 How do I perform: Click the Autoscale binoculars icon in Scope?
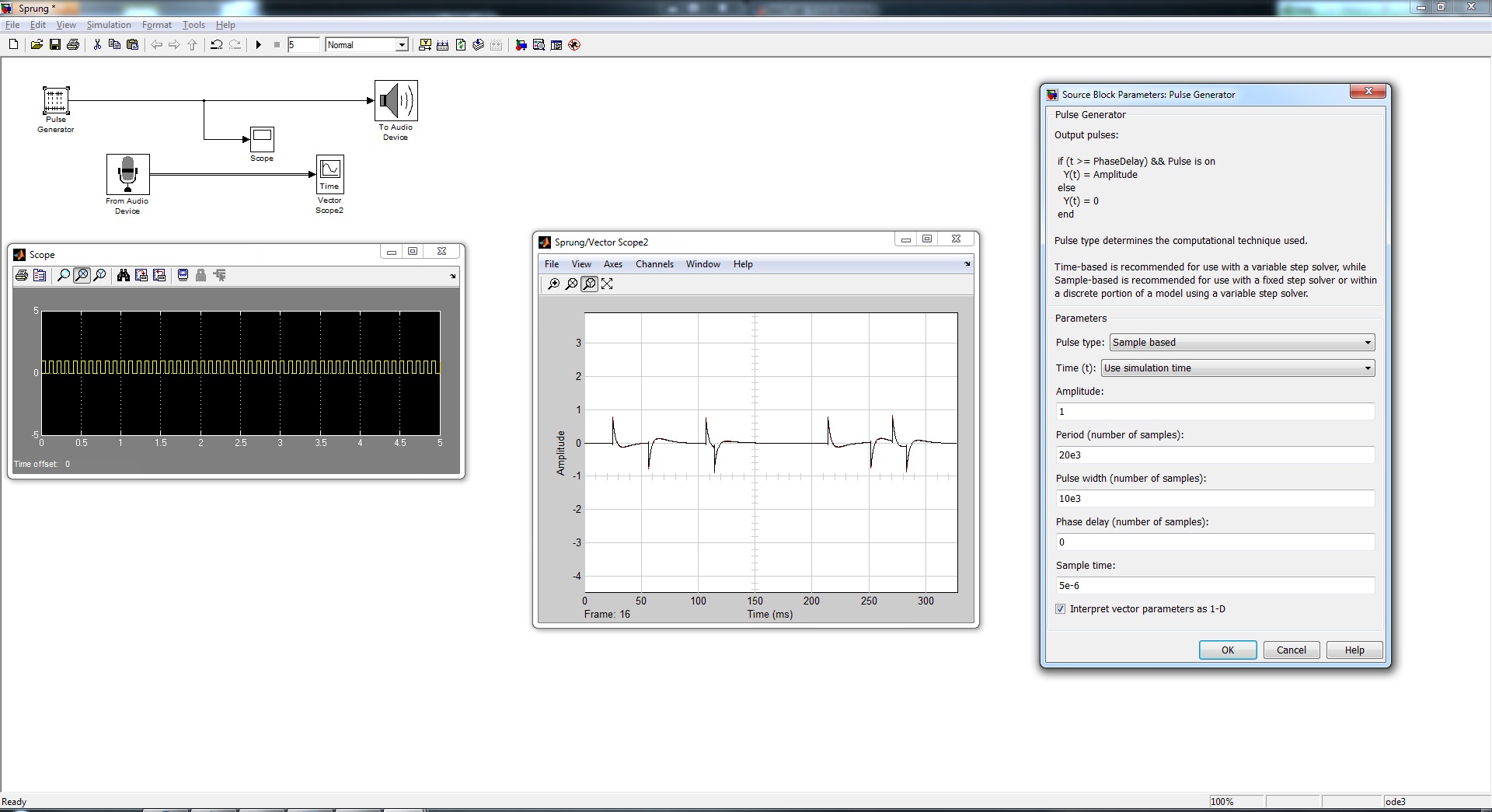(x=123, y=275)
